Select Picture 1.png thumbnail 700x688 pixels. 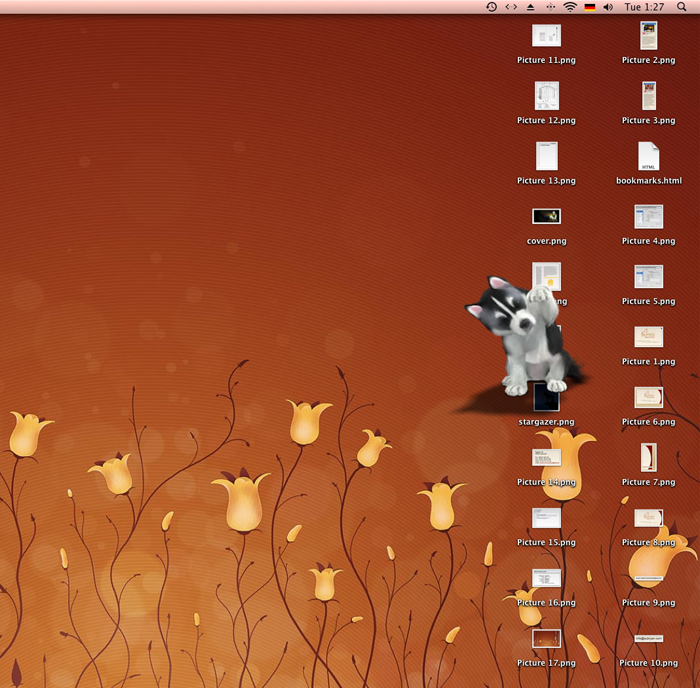click(x=649, y=337)
